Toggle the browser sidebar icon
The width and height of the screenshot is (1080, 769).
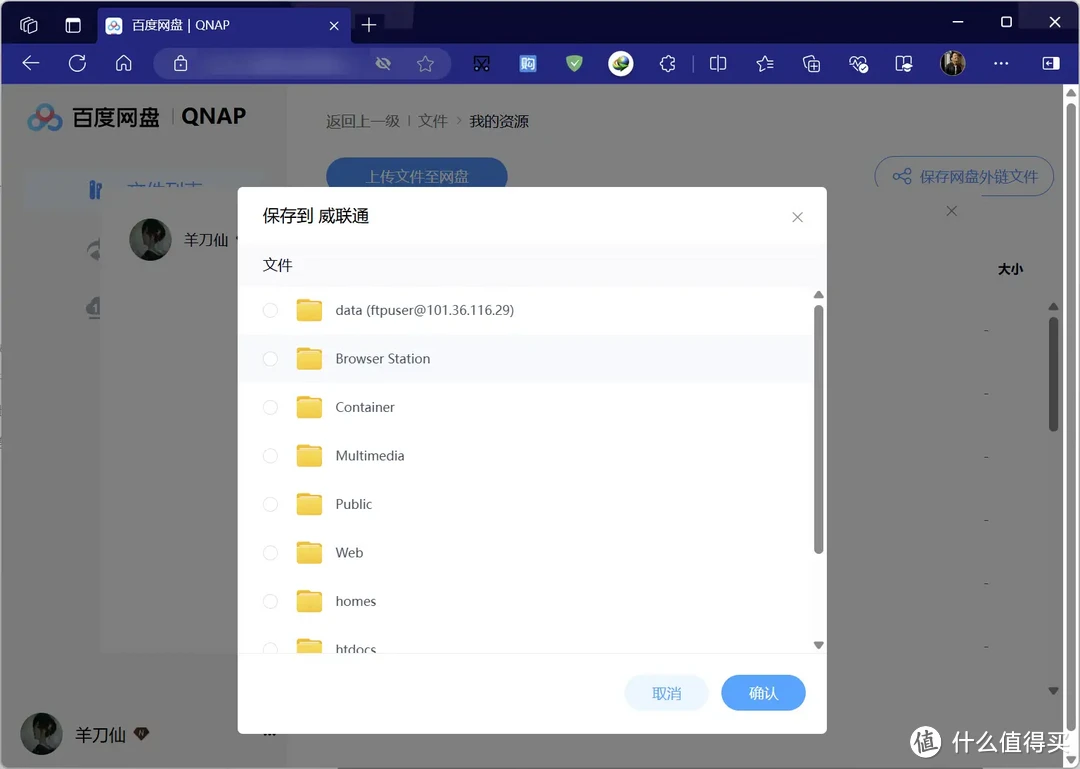[1050, 63]
